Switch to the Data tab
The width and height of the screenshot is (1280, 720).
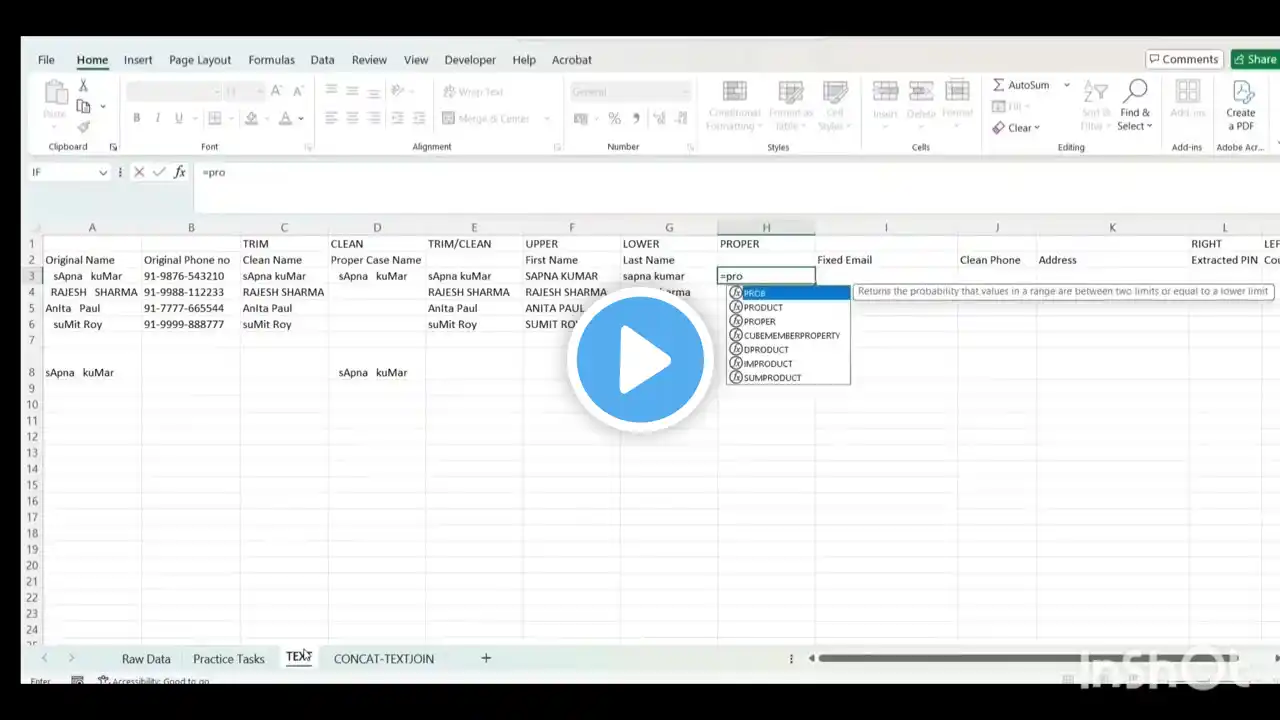(x=322, y=60)
